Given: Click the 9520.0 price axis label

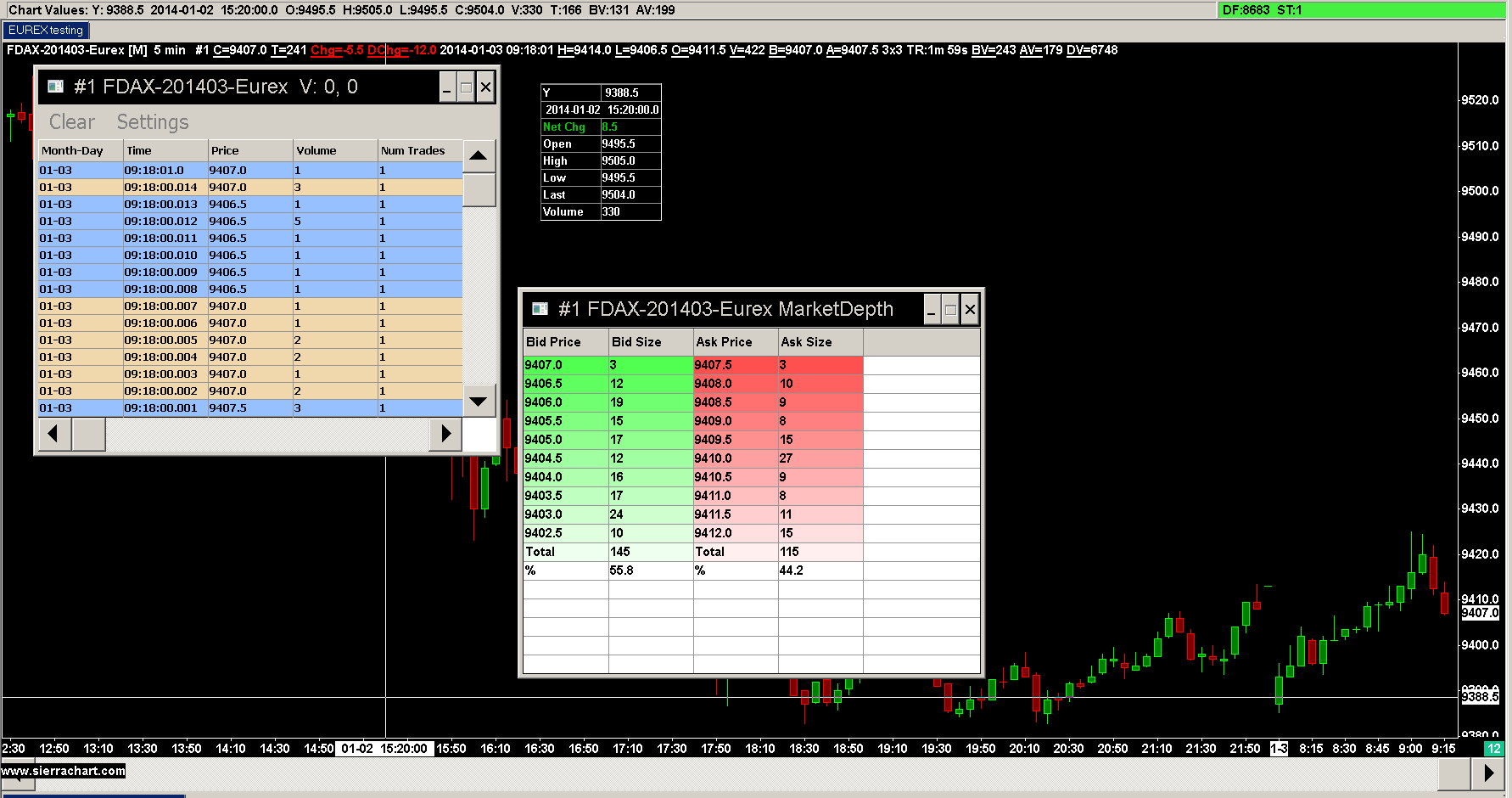Looking at the screenshot, I should click(1480, 100).
